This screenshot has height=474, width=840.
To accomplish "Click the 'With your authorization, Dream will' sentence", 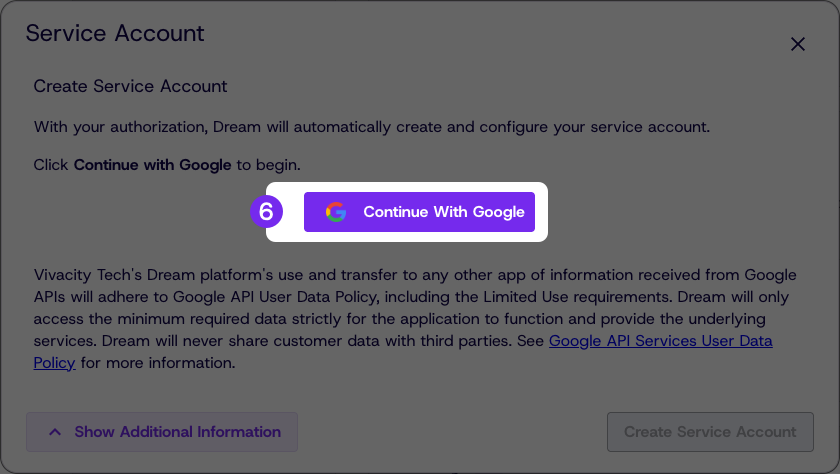I will [x=372, y=127].
